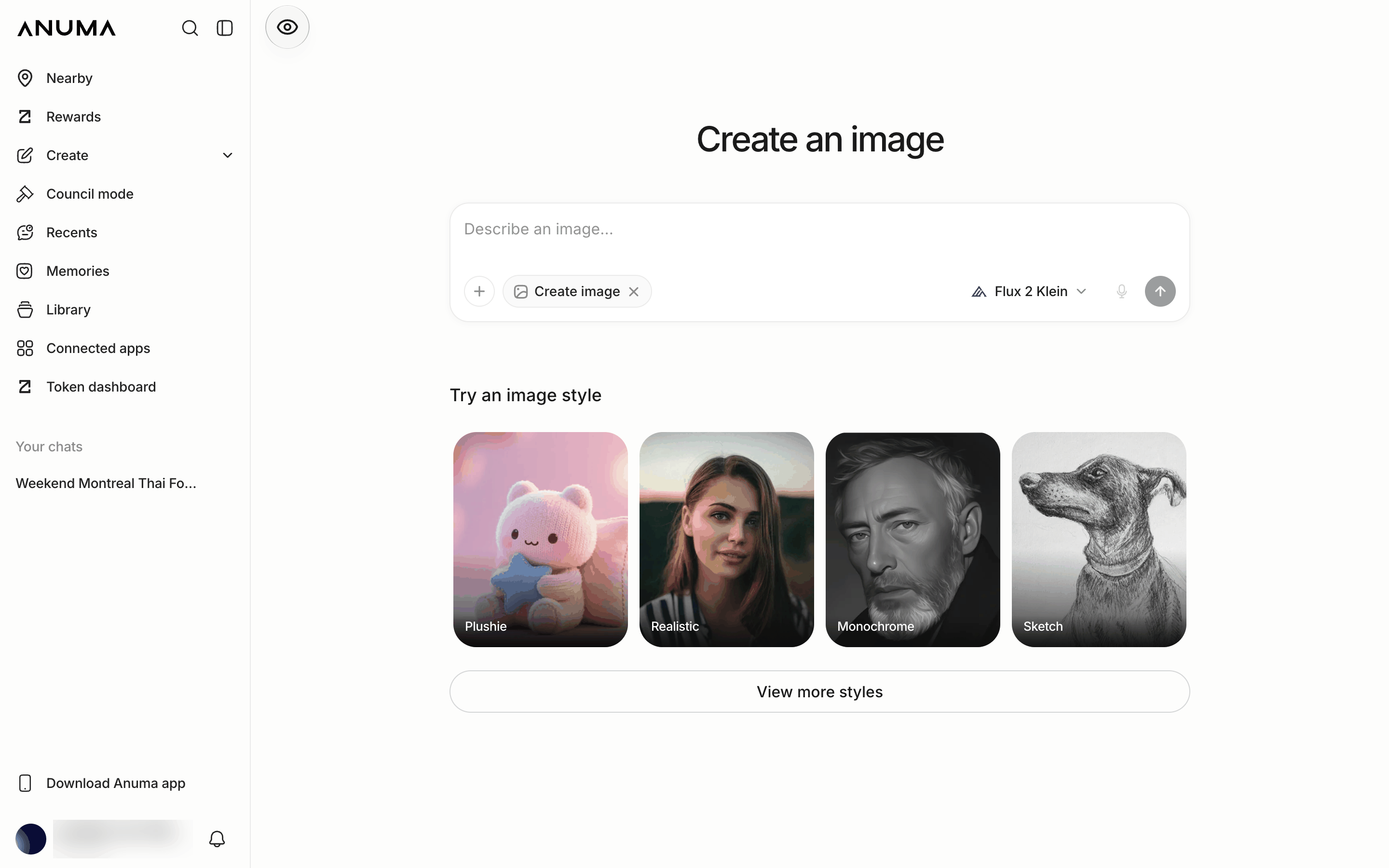Focus the Describe an image field

click(819, 230)
